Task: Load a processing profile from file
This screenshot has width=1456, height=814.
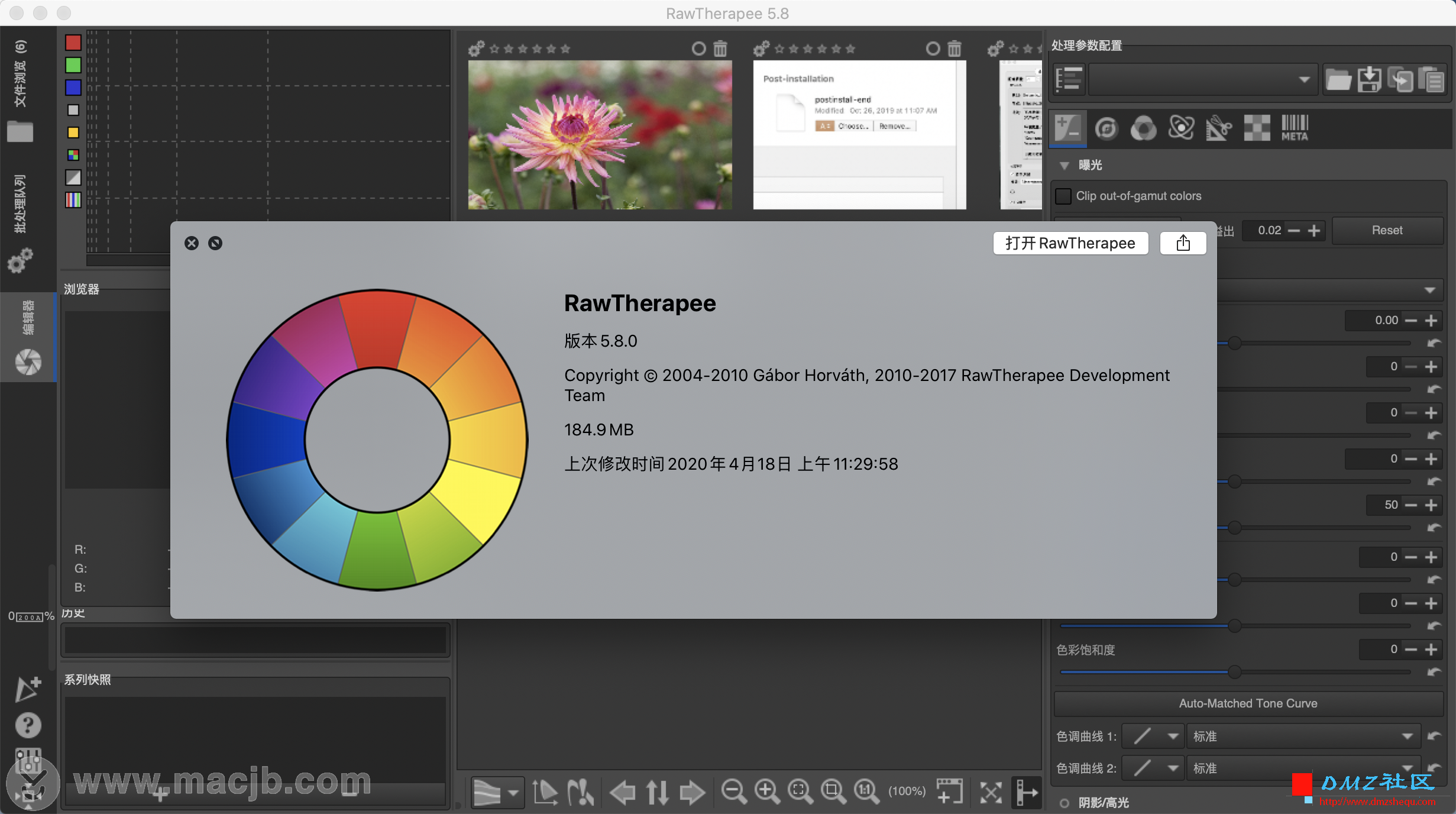Action: [x=1338, y=79]
